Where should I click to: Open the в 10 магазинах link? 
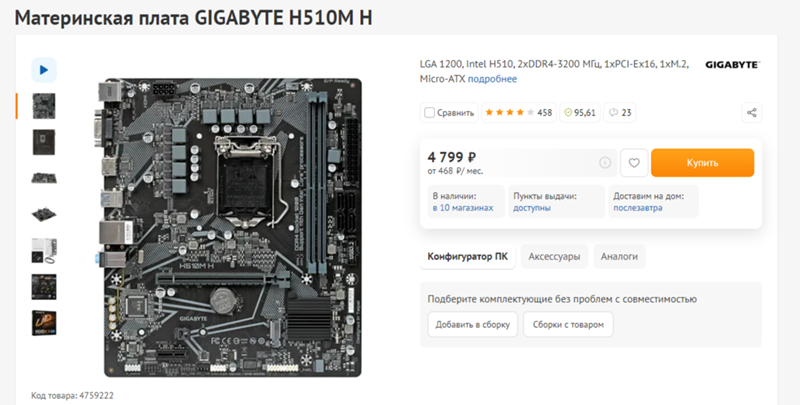coord(463,208)
